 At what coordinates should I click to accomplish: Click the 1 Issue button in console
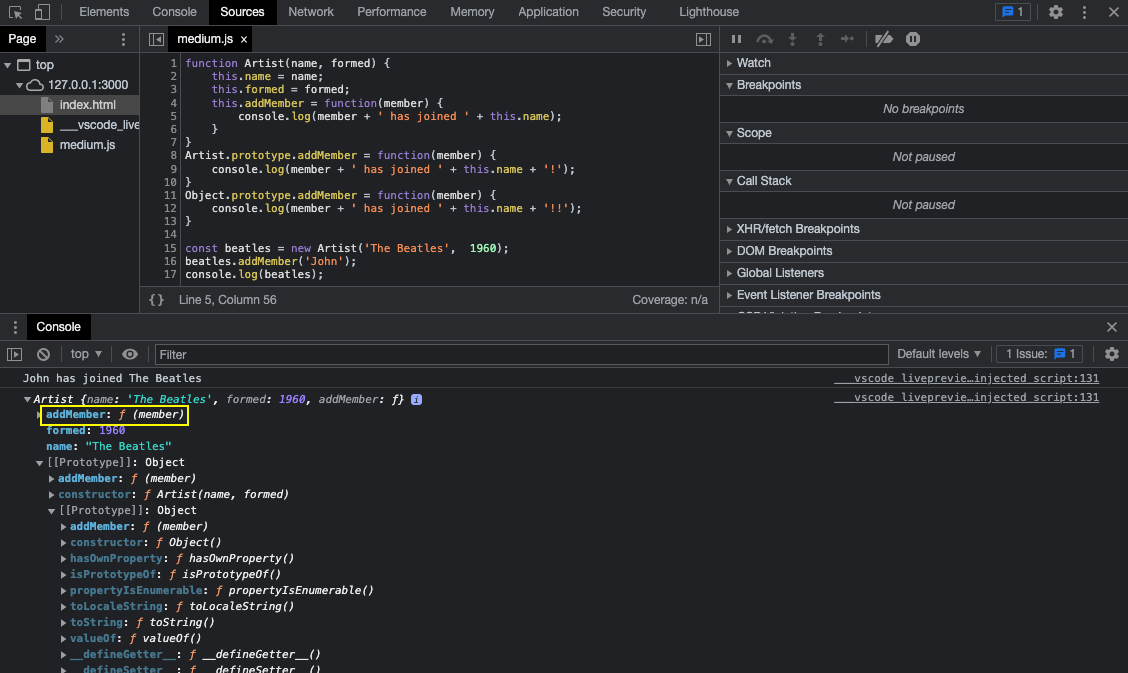[1040, 354]
